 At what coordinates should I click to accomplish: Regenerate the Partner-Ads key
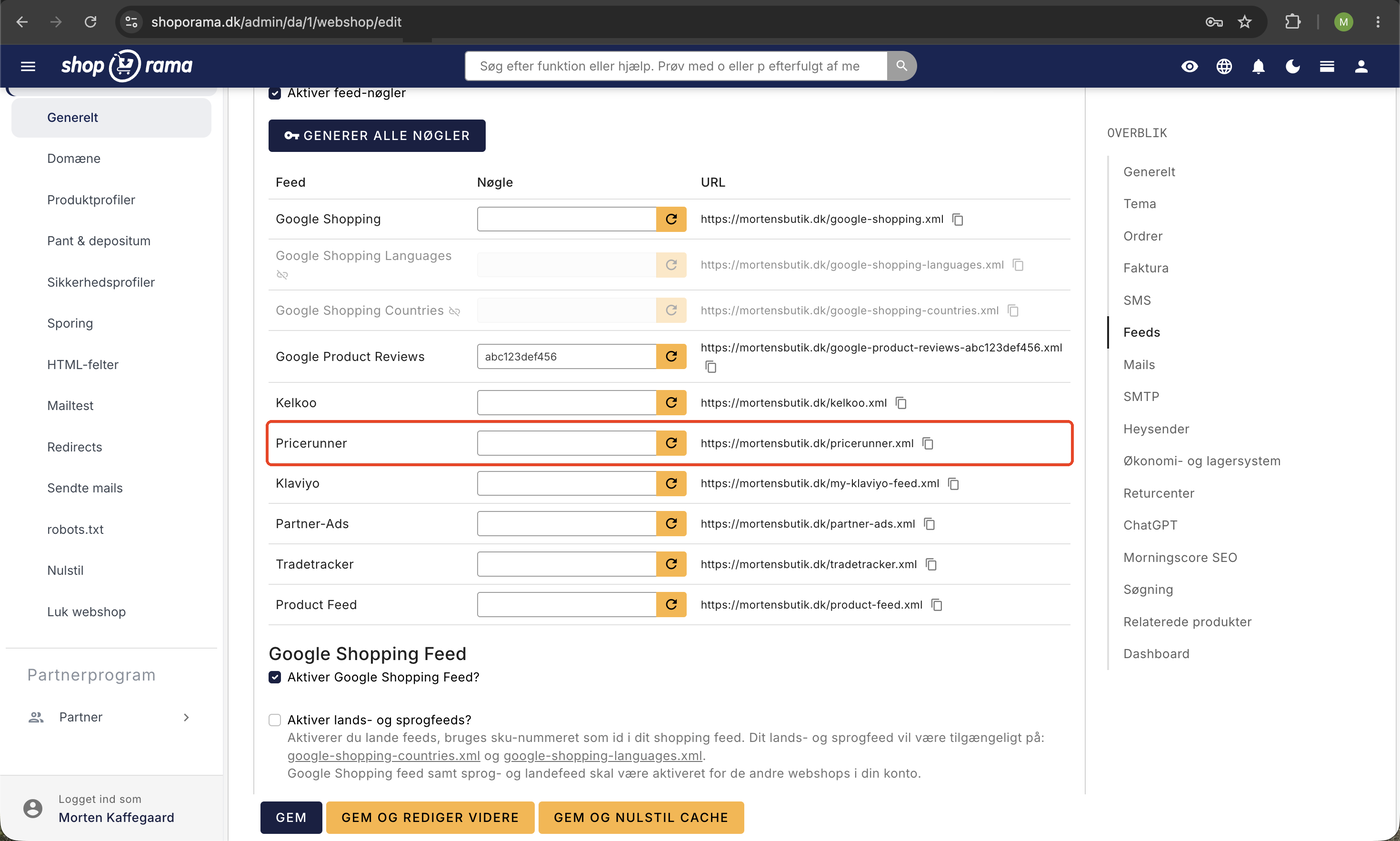pyautogui.click(x=672, y=523)
